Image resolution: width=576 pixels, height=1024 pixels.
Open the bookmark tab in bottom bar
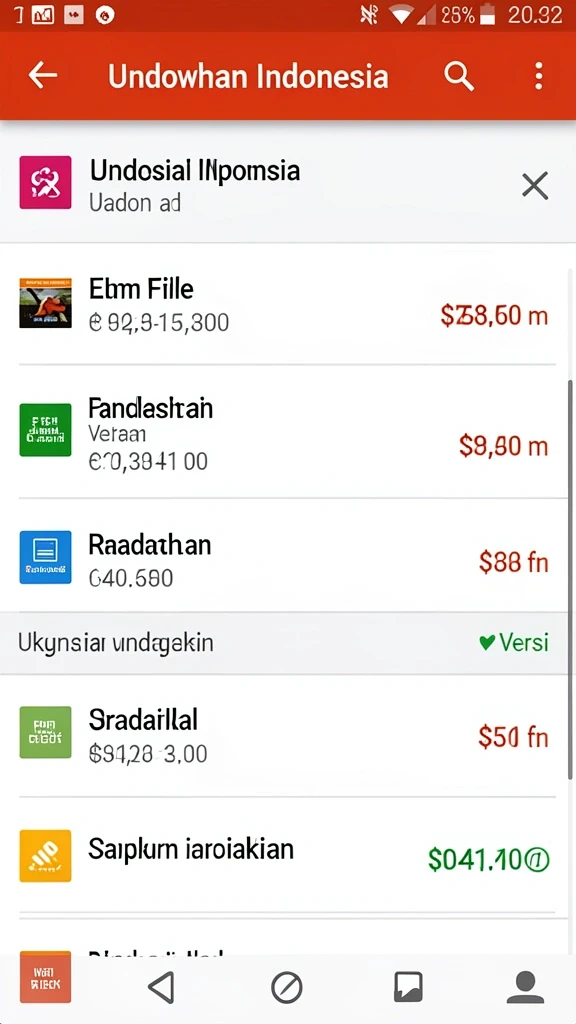408,987
